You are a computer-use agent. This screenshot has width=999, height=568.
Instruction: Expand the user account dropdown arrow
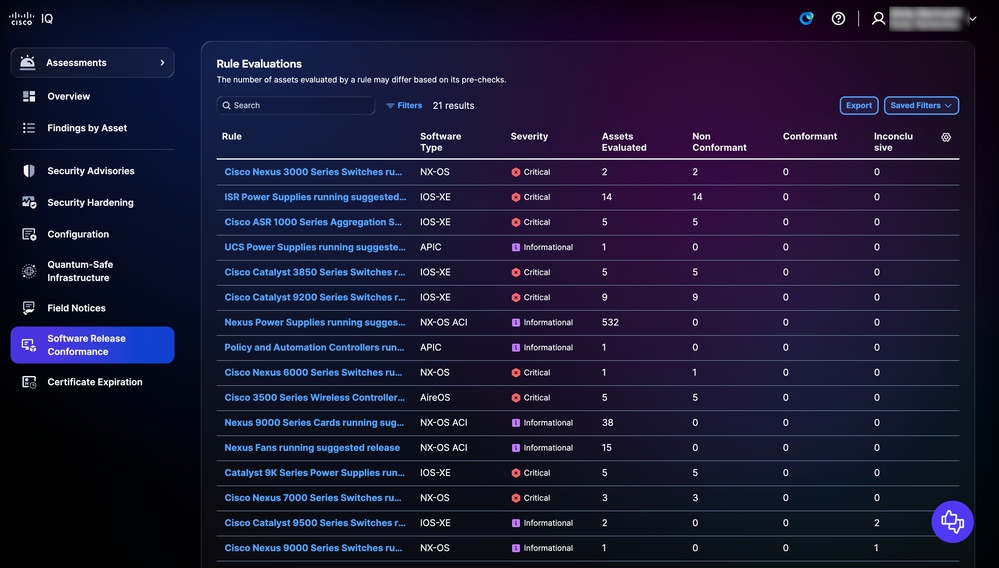click(x=973, y=19)
